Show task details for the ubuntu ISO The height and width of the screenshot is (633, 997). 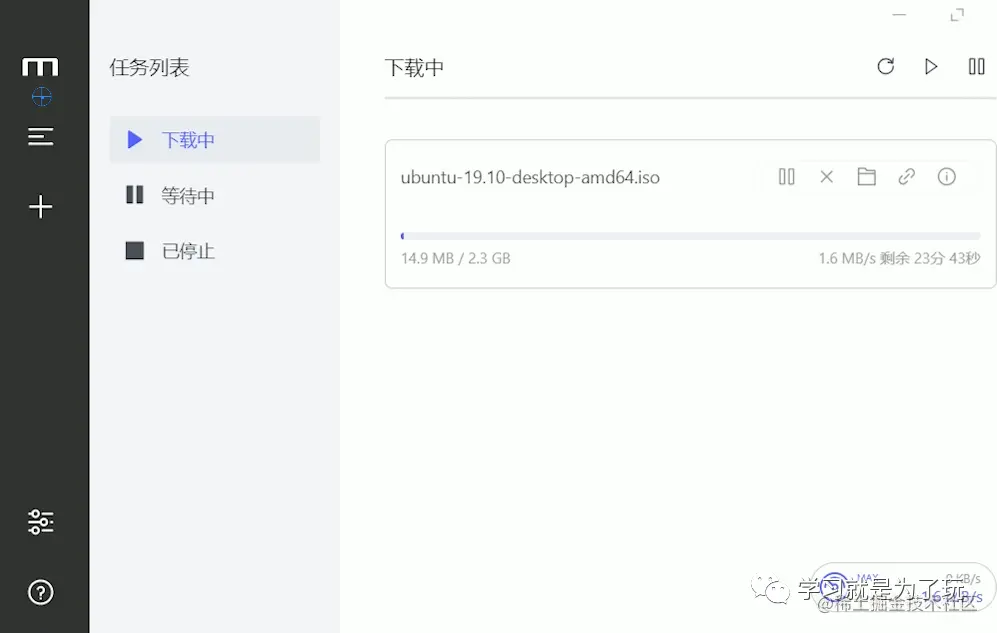point(946,176)
